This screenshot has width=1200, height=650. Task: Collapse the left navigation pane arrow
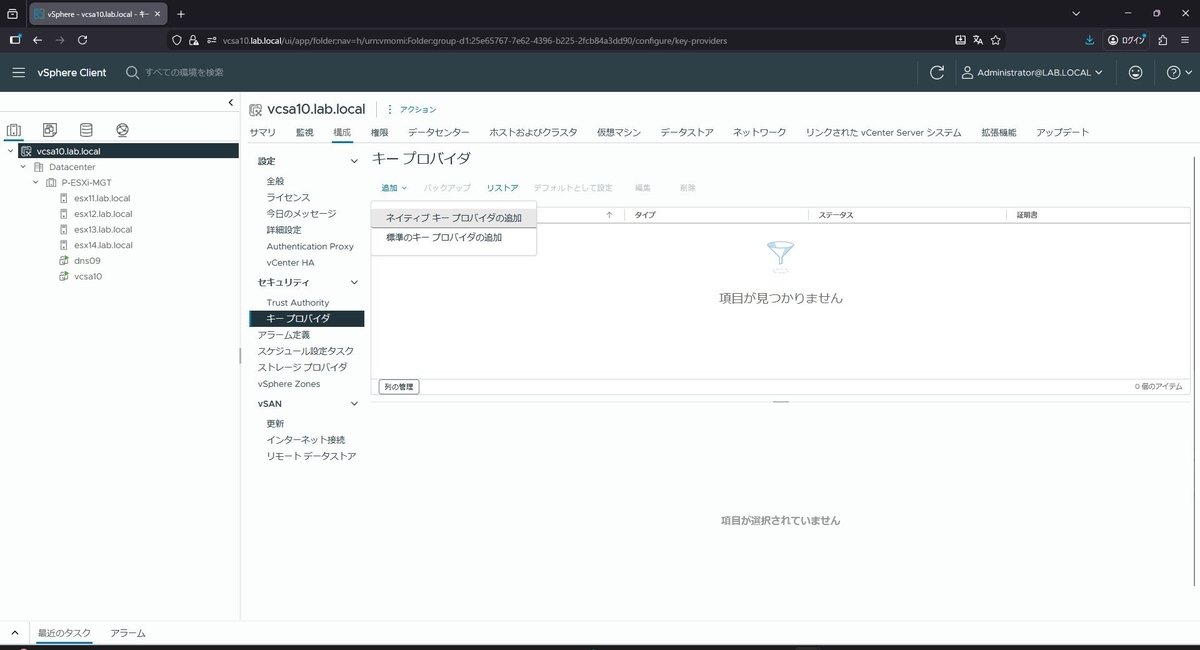[230, 103]
